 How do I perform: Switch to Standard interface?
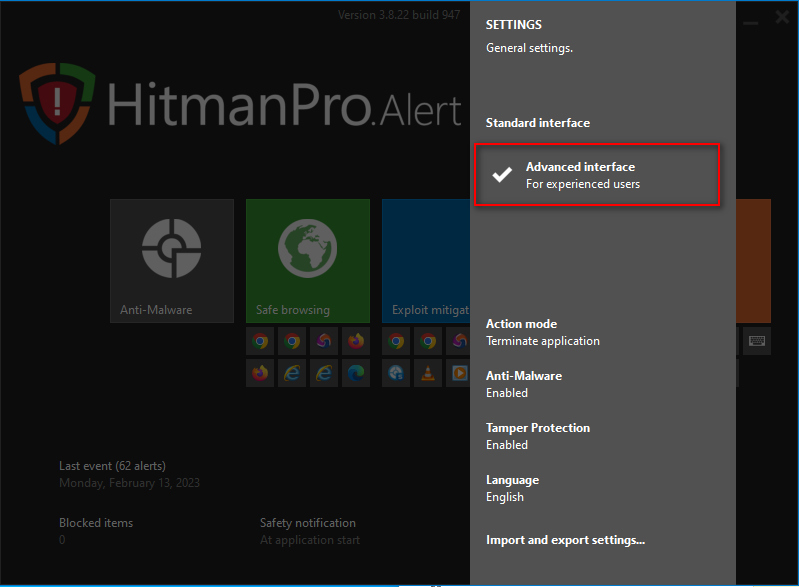click(538, 123)
